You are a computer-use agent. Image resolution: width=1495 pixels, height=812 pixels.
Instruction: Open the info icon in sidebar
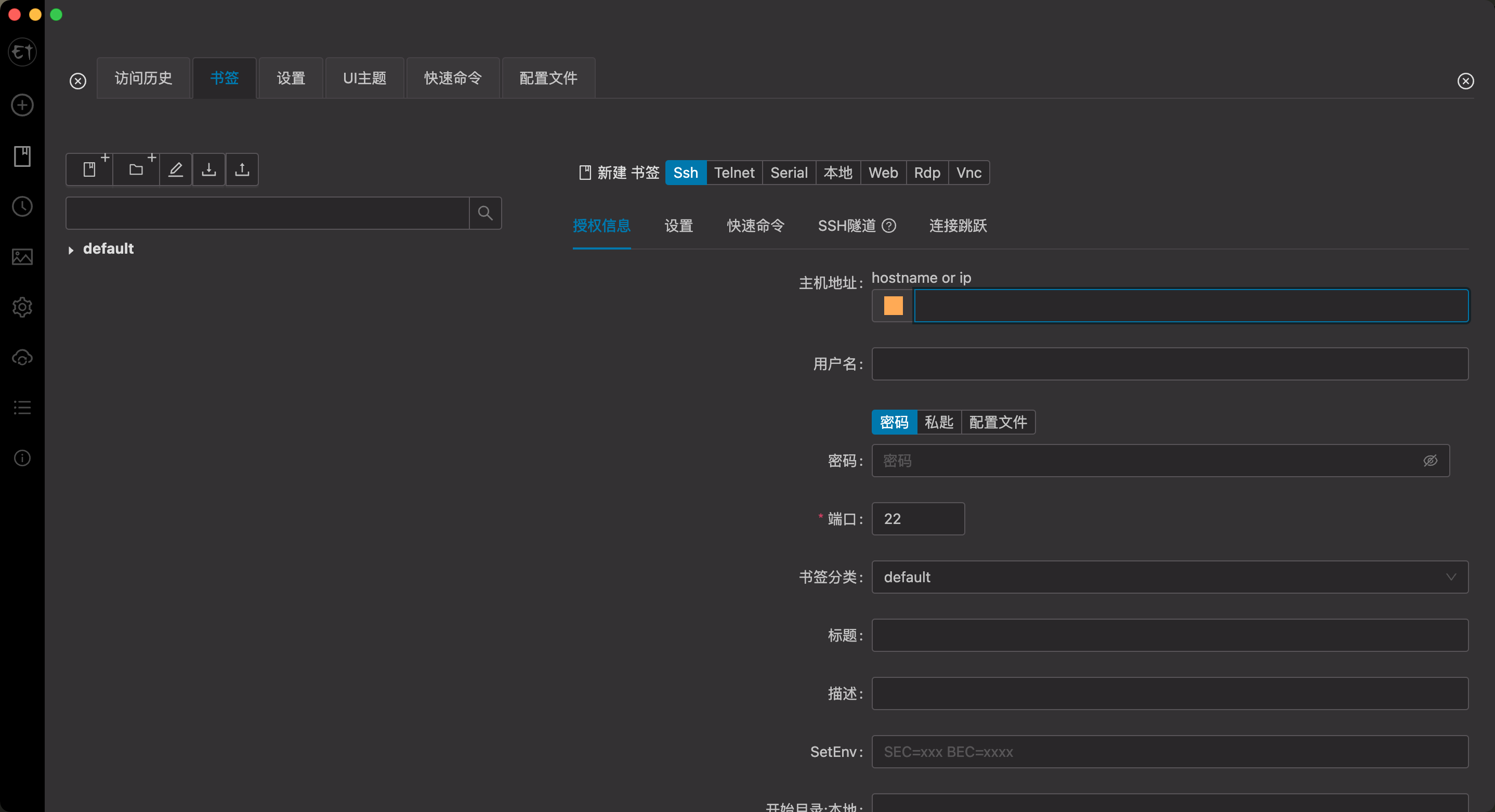pos(22,458)
